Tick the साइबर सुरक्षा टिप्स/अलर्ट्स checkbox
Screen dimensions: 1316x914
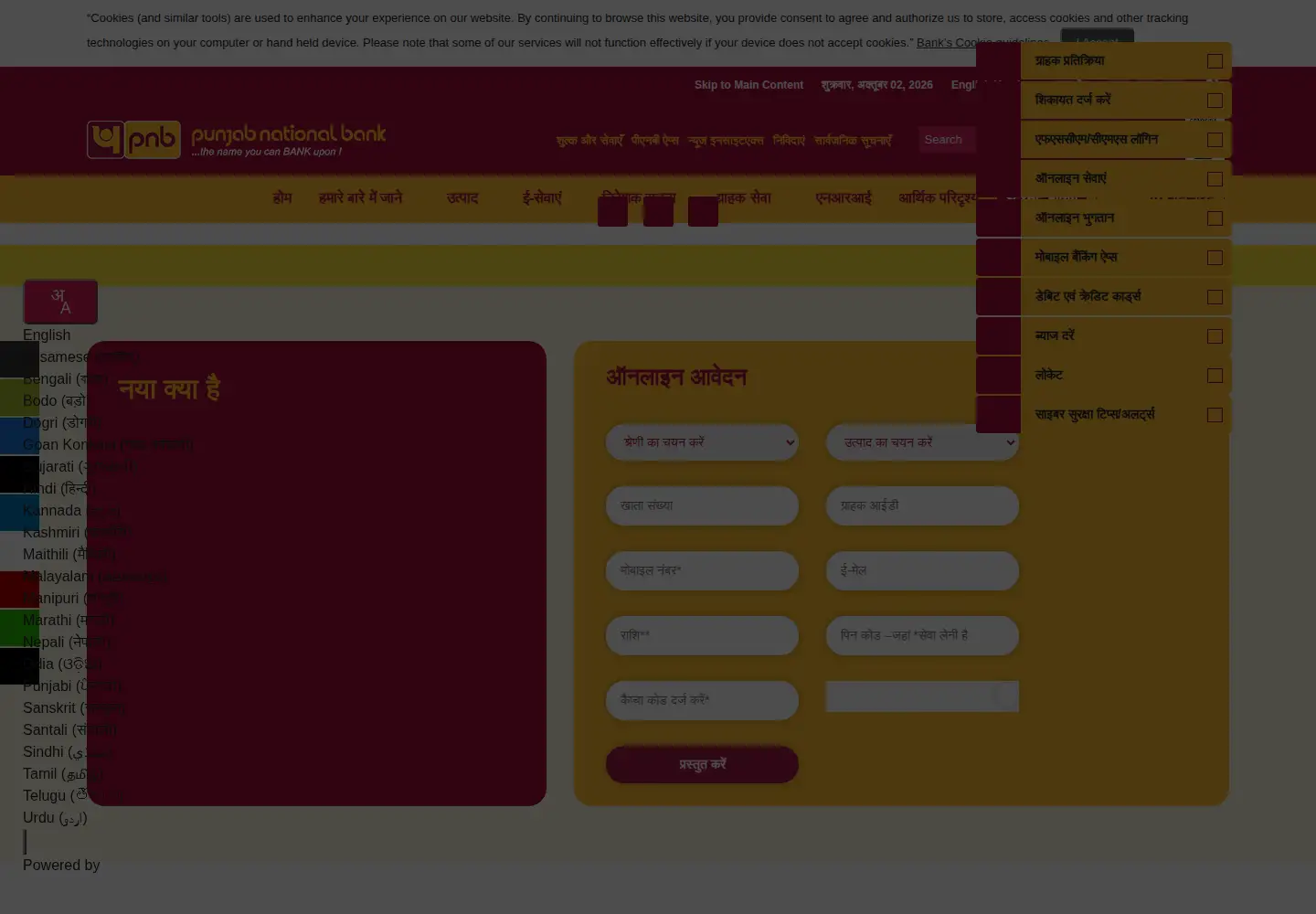(1215, 415)
